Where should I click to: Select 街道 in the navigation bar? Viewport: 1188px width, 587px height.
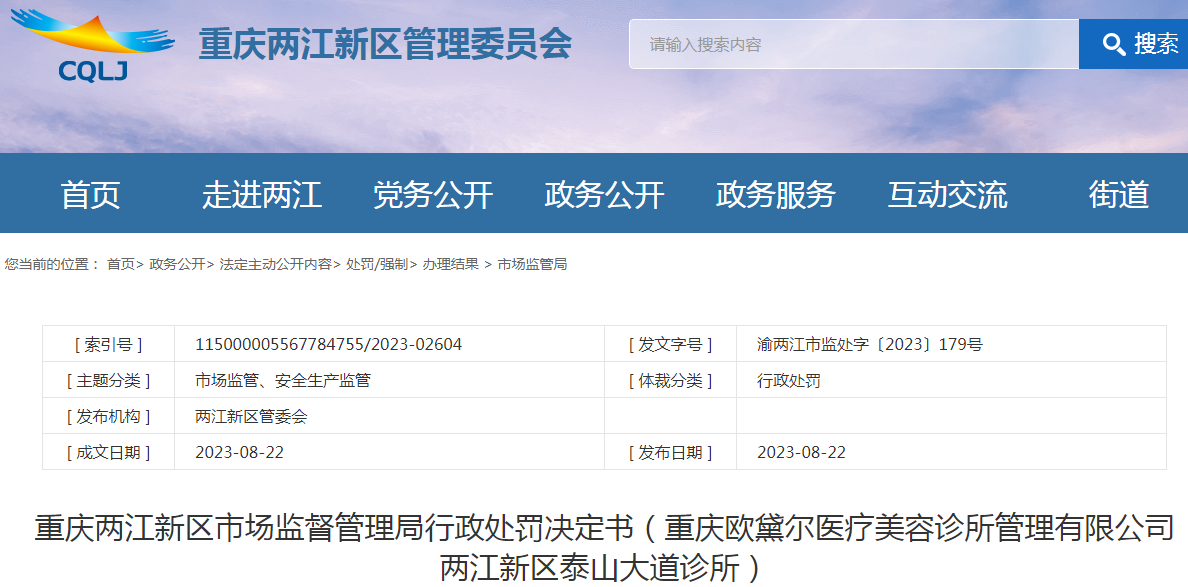click(x=1110, y=195)
